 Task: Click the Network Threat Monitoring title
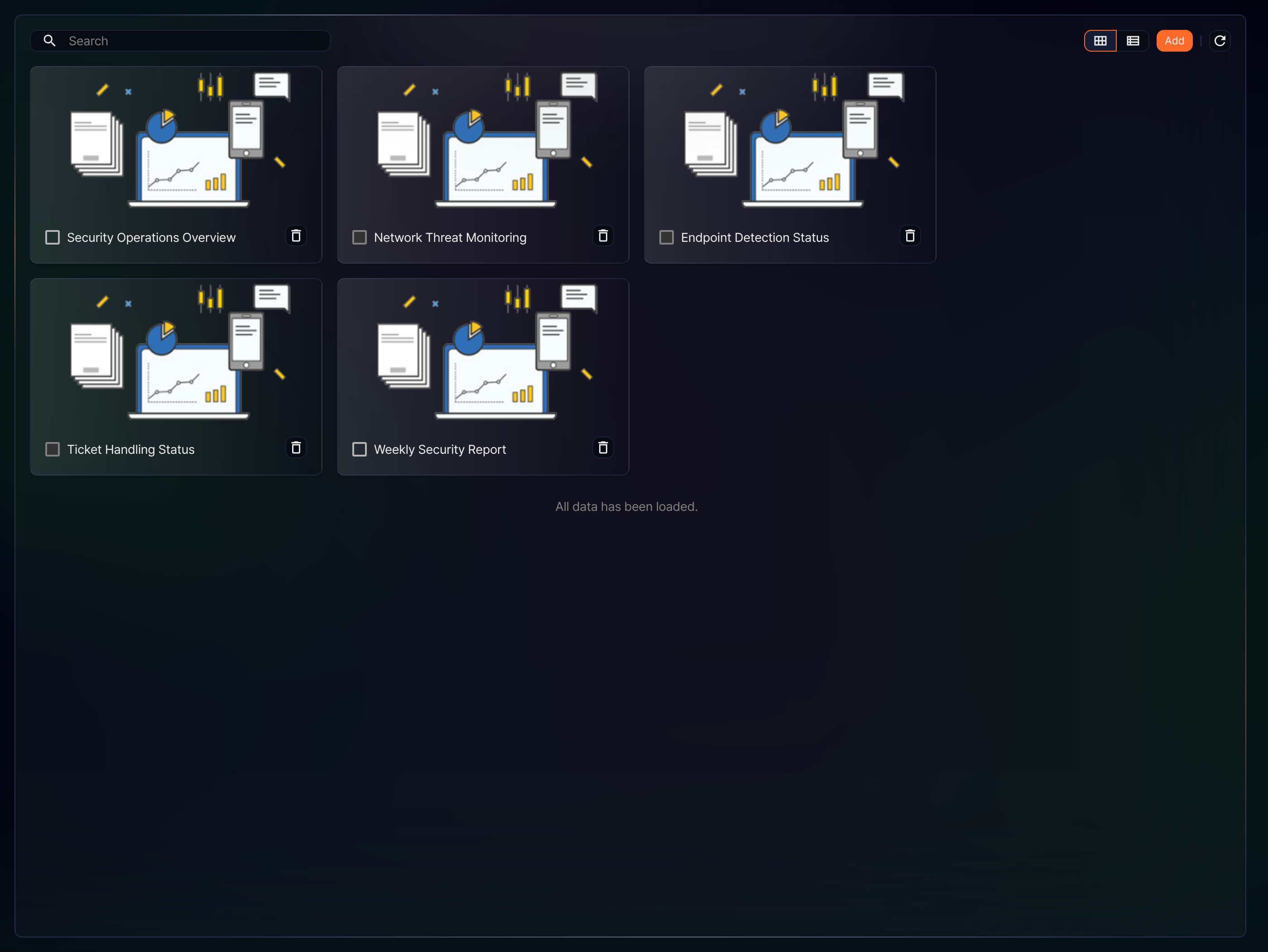pos(450,237)
